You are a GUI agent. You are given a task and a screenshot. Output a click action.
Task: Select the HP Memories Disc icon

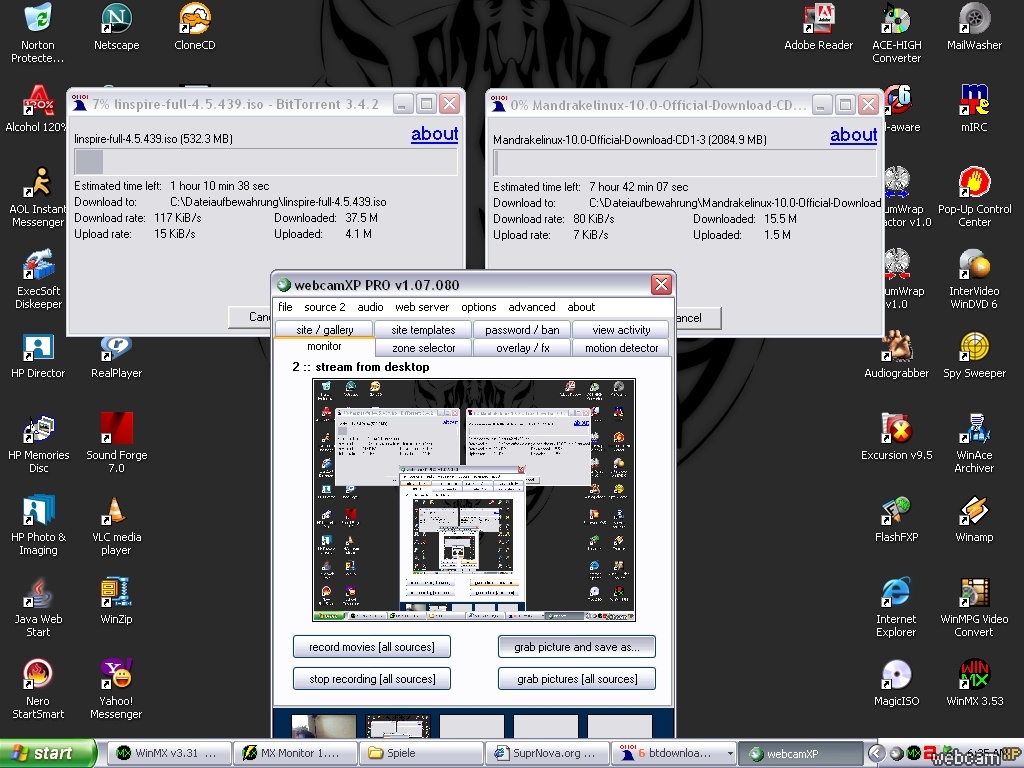(x=38, y=443)
